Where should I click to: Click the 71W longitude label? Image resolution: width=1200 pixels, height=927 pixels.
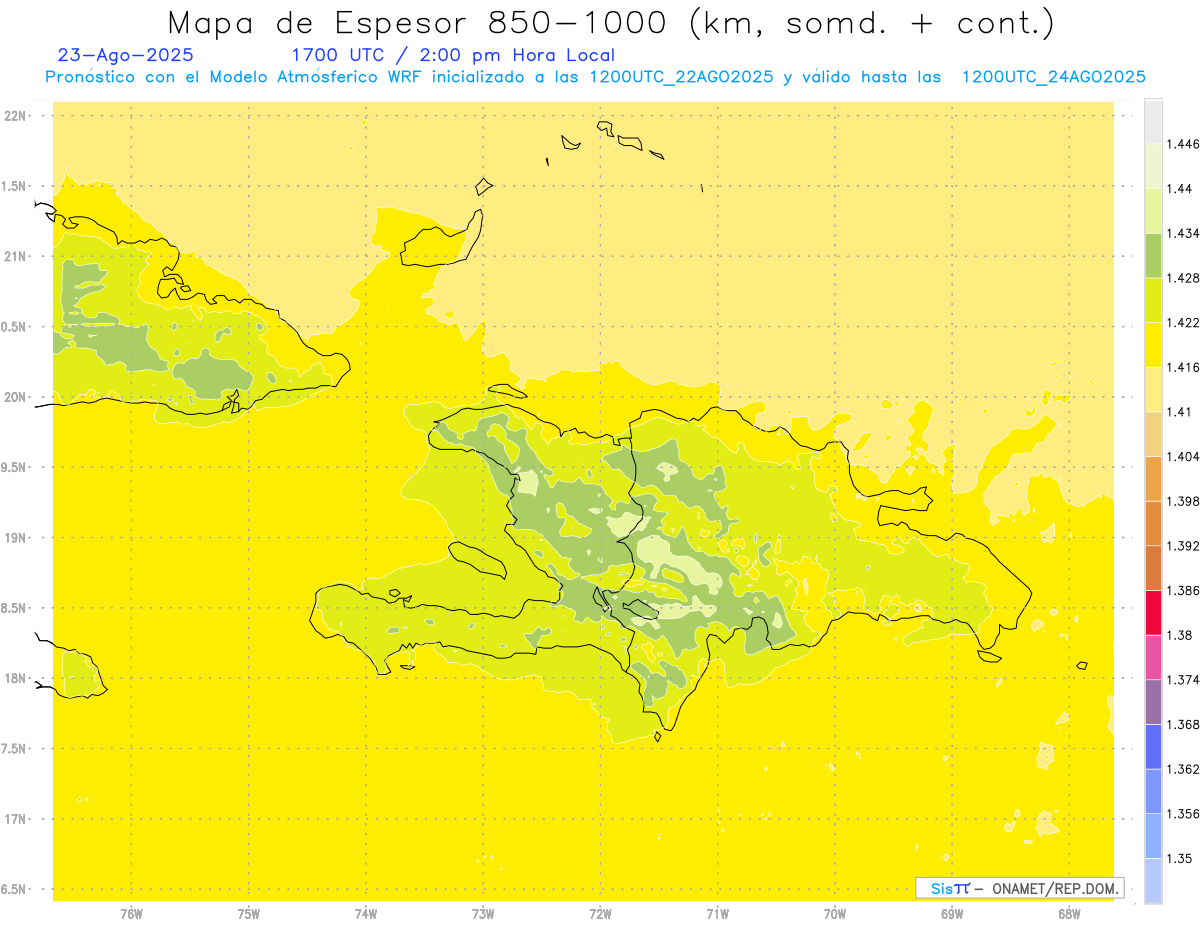pos(717,913)
